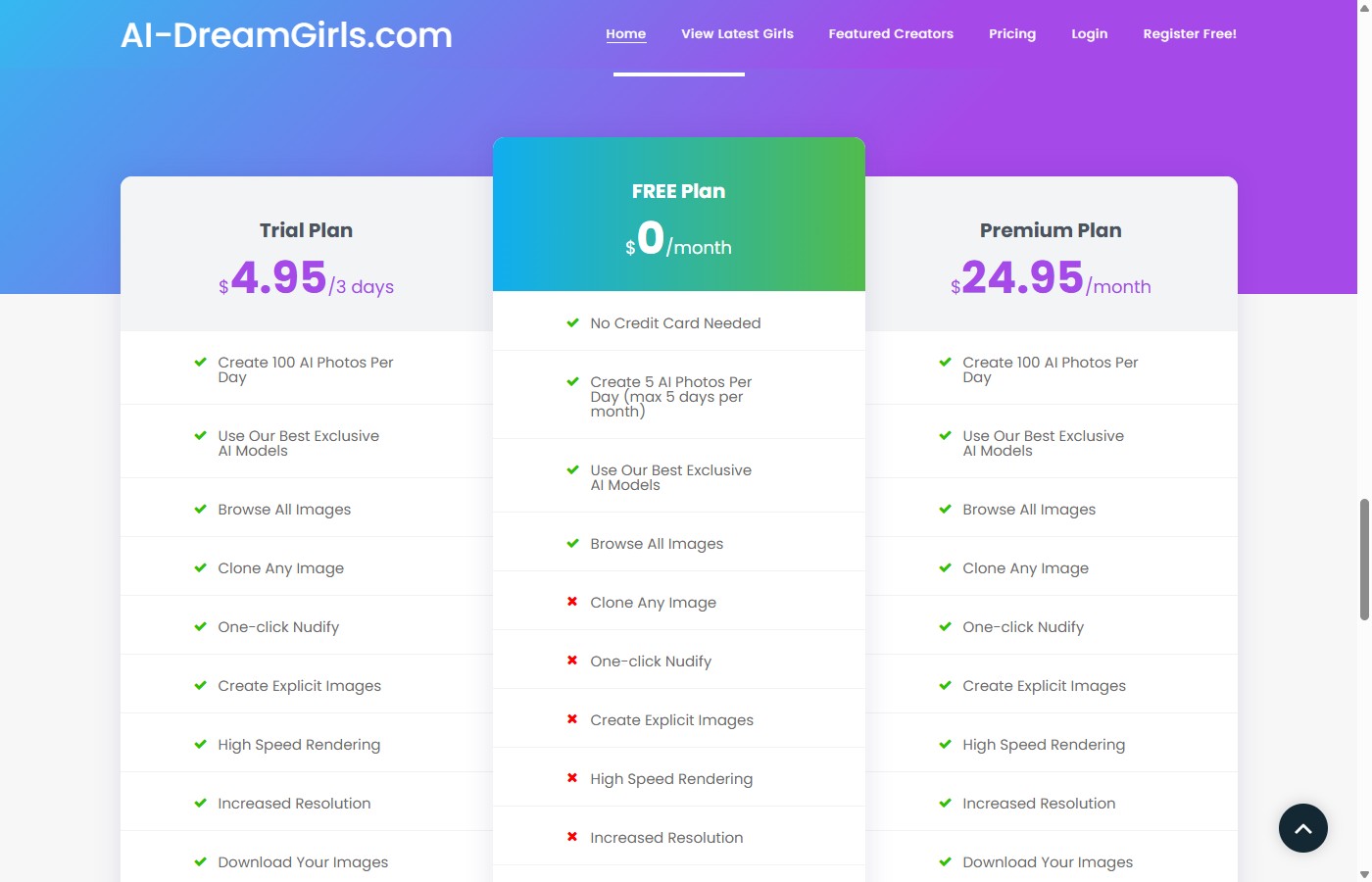Click the red X beside "Create Explicit Images"
This screenshot has height=882, width=1372.
click(572, 718)
